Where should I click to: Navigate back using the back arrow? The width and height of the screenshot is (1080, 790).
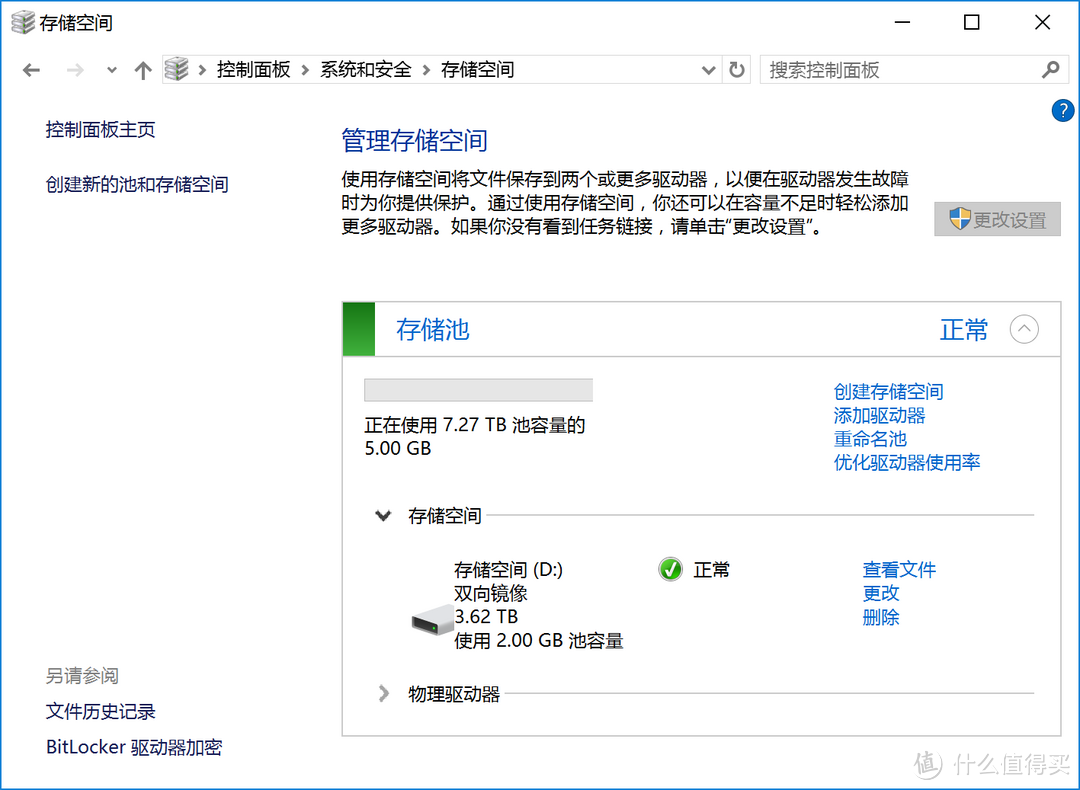pos(31,69)
